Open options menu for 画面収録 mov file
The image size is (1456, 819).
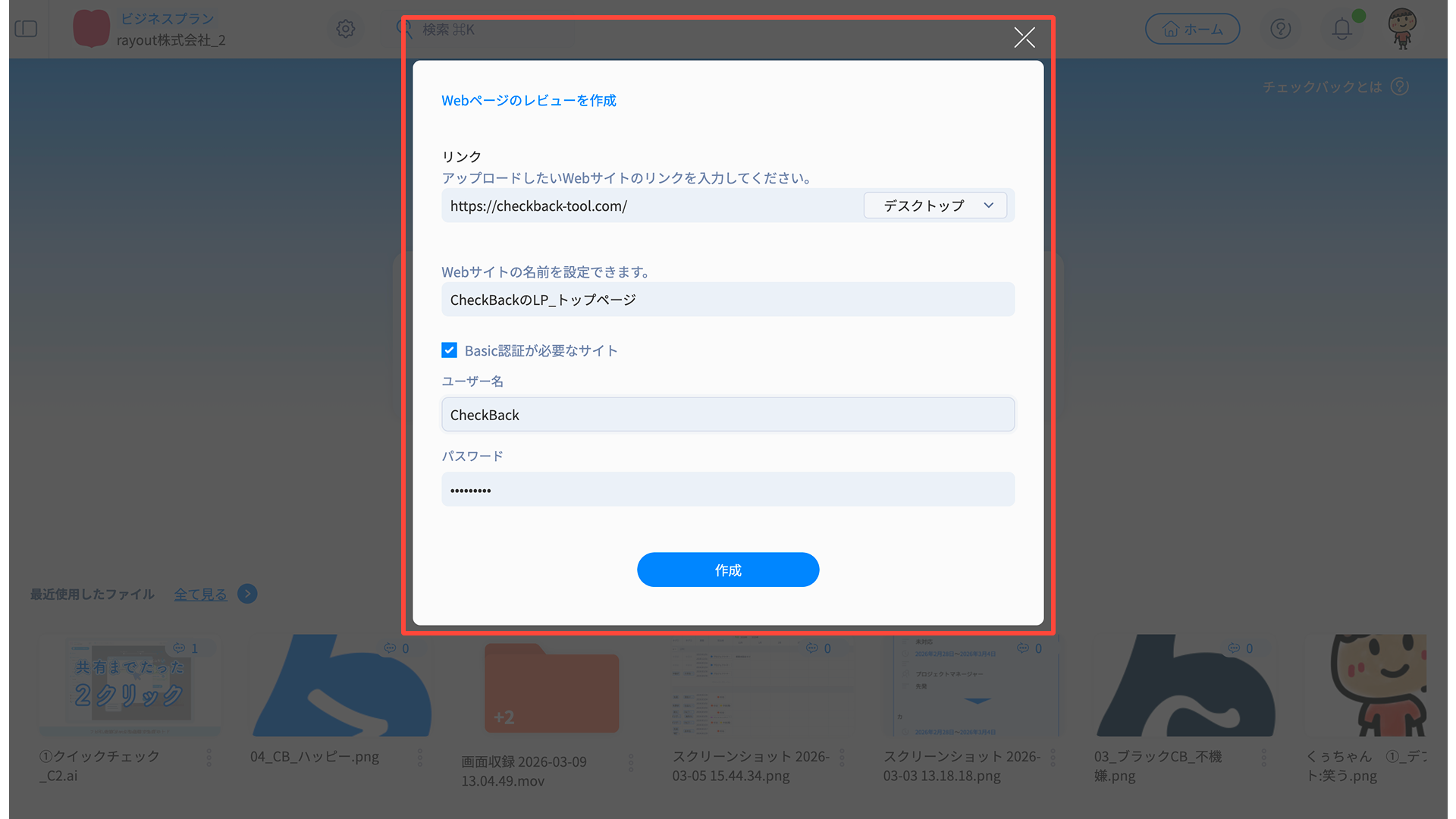[630, 763]
